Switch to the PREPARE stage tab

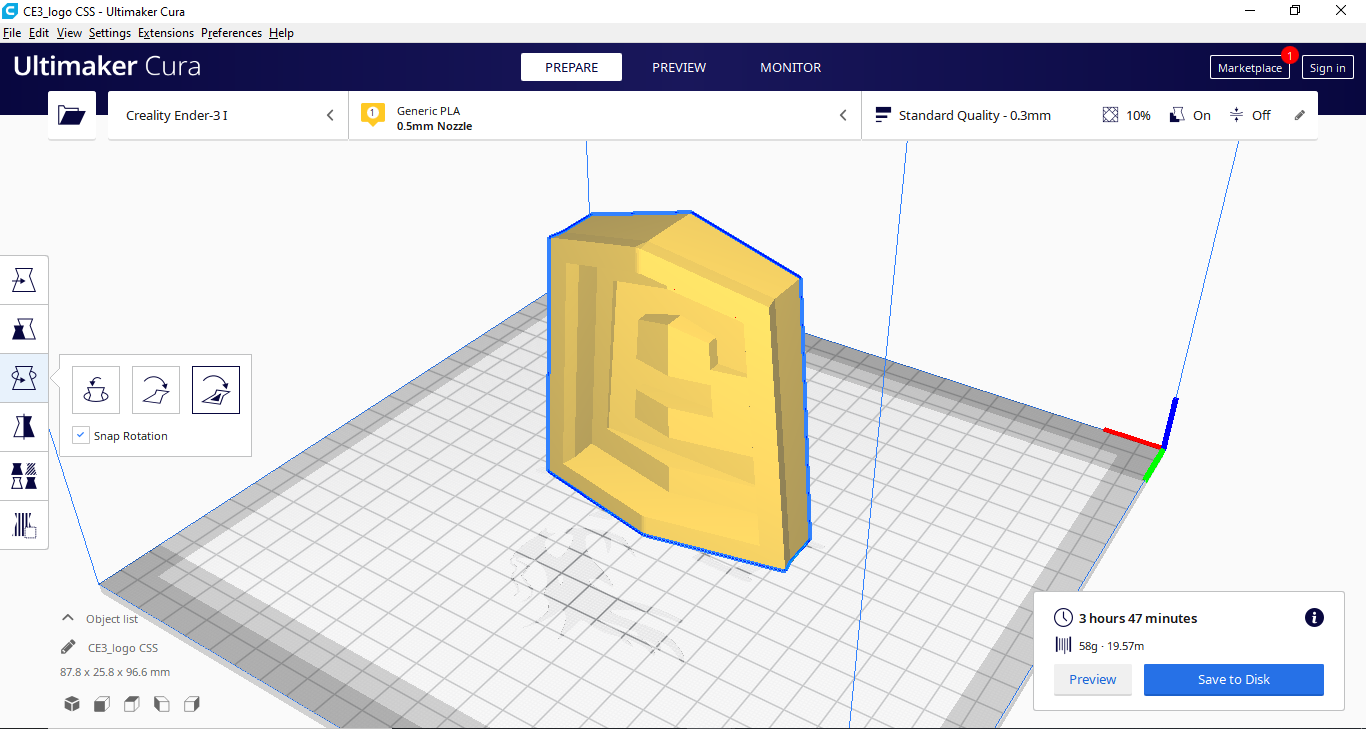pyautogui.click(x=571, y=67)
